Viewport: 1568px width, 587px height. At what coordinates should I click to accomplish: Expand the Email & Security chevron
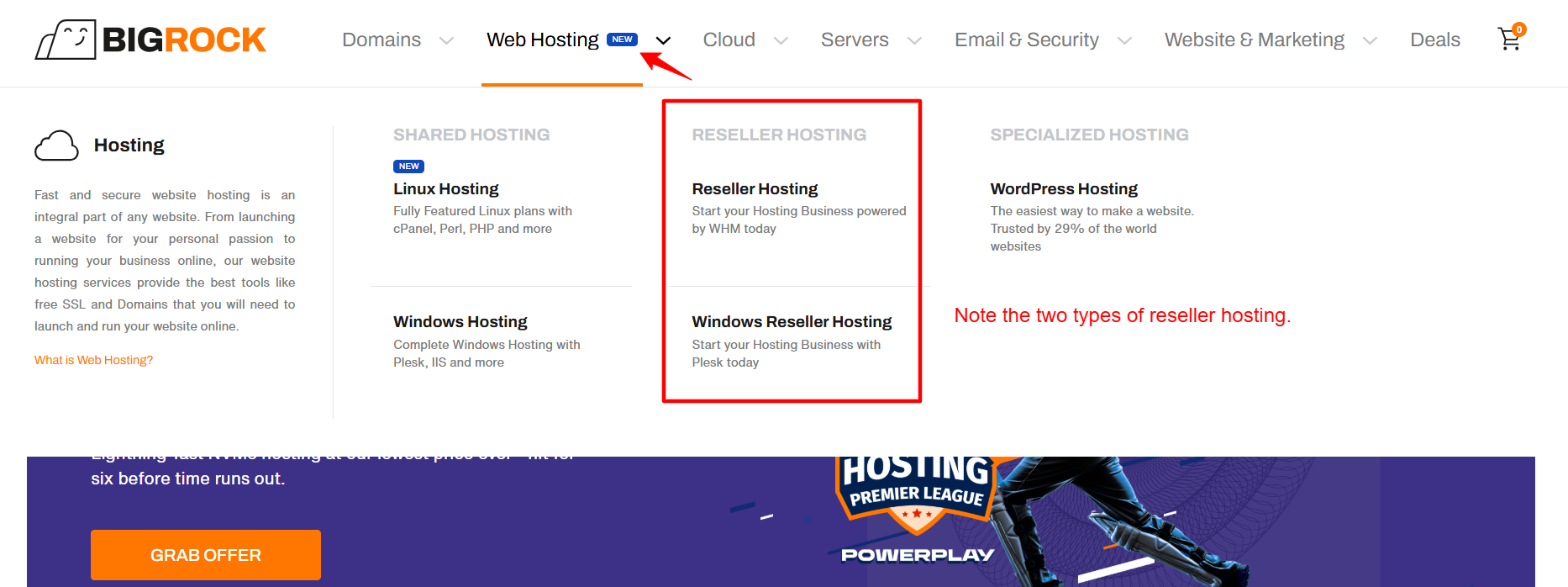[1124, 40]
